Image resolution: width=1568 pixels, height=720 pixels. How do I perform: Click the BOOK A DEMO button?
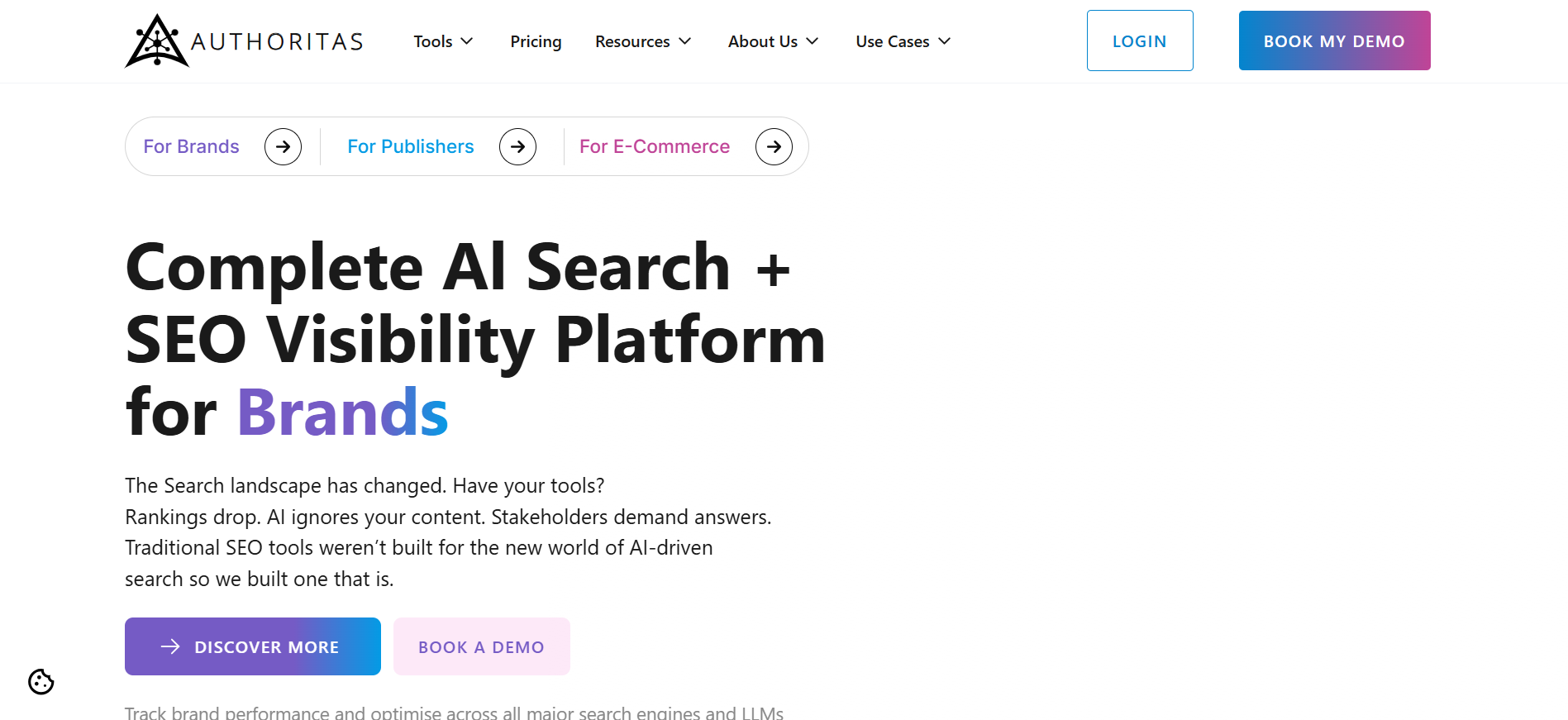[481, 646]
